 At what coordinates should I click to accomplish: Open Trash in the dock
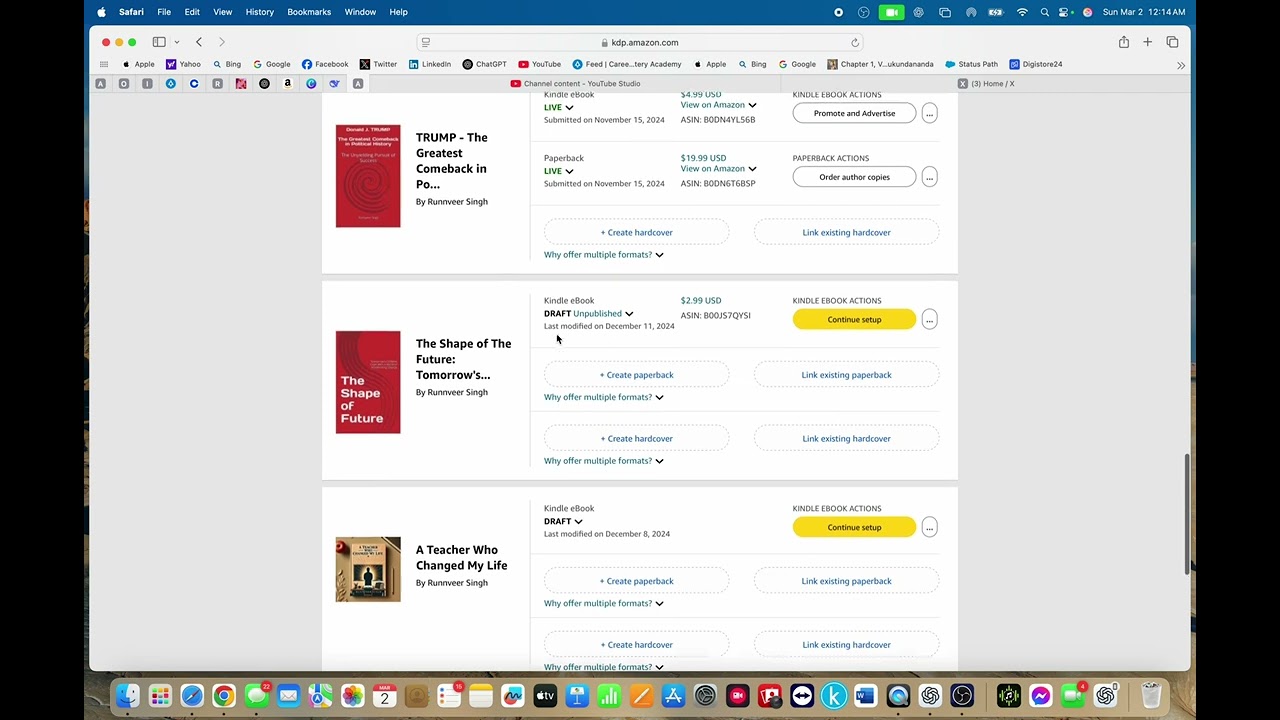click(x=1151, y=696)
